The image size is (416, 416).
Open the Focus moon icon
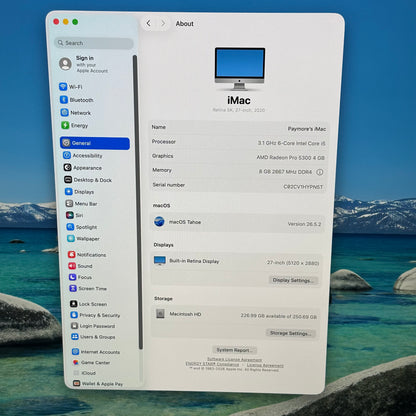pos(73,277)
